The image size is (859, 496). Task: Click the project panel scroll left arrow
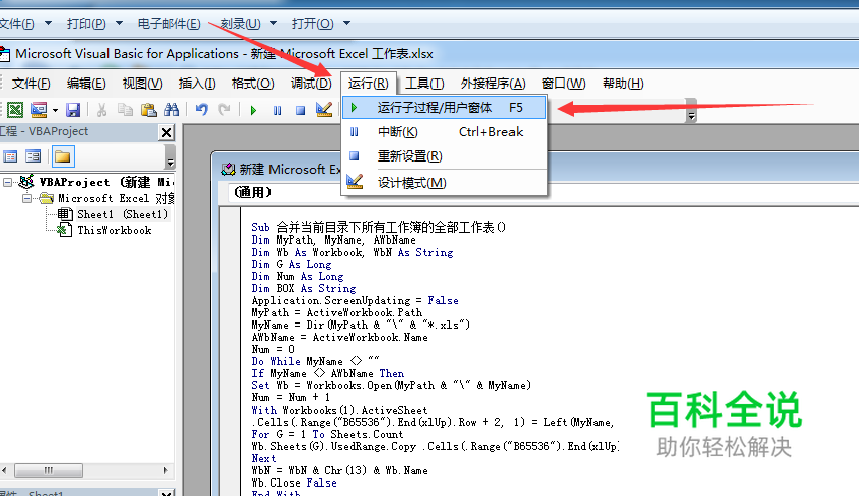(x=4, y=470)
